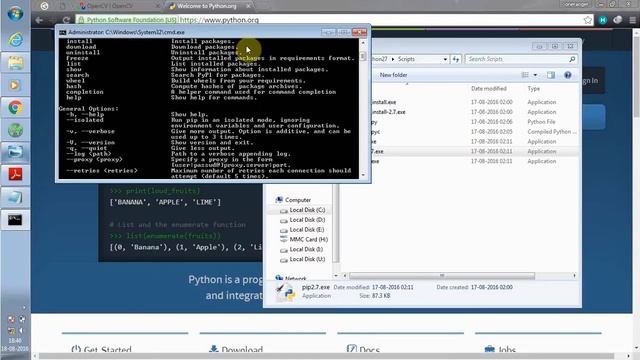Open the Jobs section on python.org
Viewport: 640px width, 360px height.
tap(500, 350)
